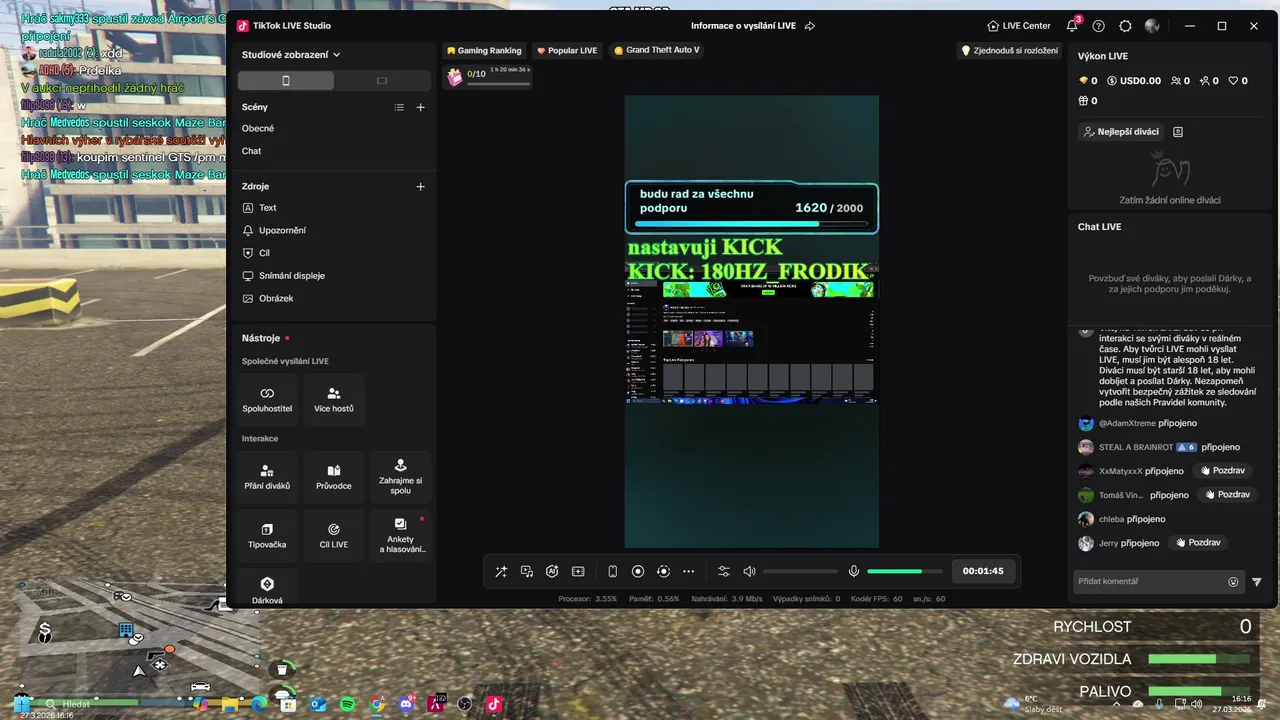Open the Spoluhostitel tool

(x=267, y=400)
